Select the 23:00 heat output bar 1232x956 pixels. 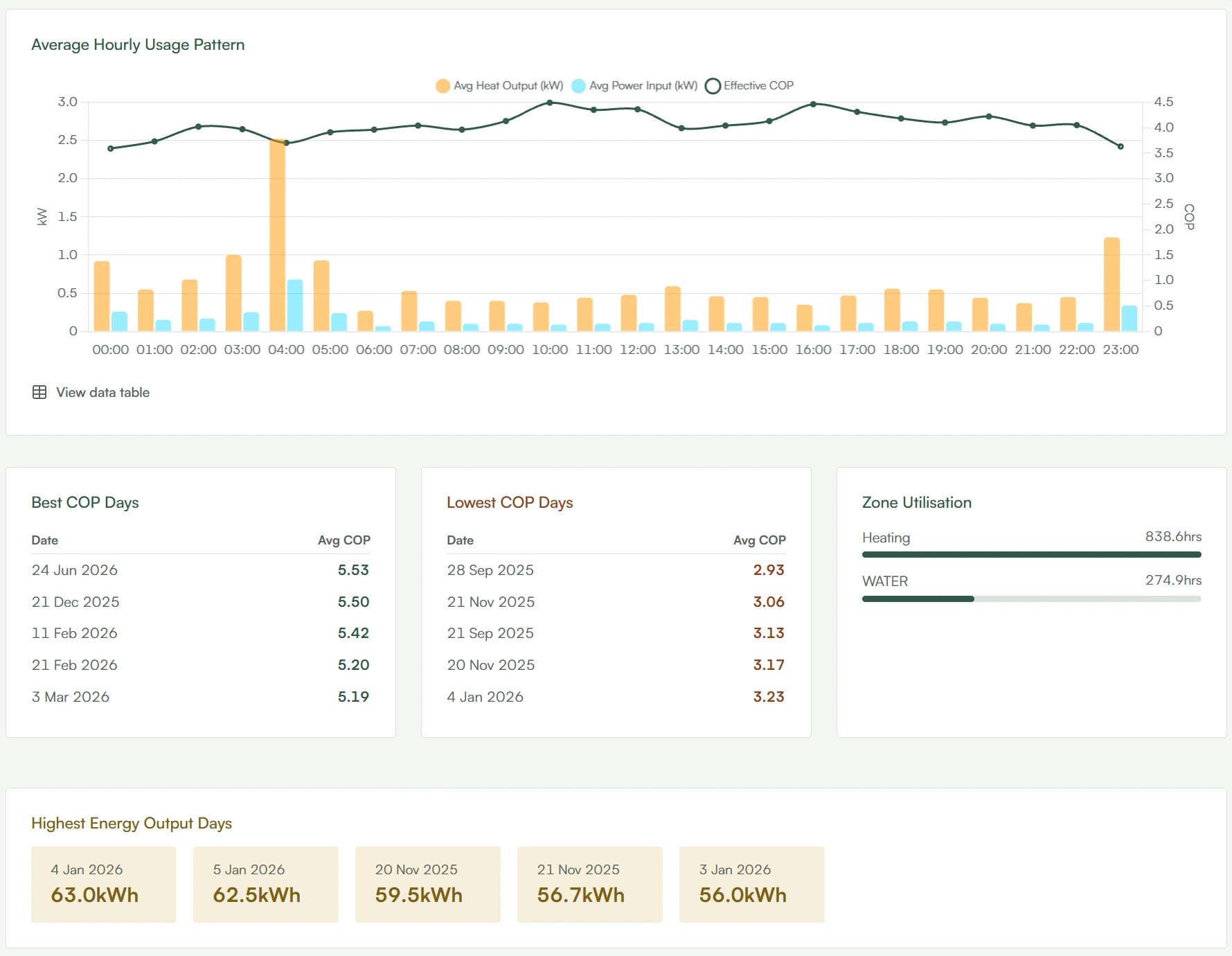point(1112,284)
